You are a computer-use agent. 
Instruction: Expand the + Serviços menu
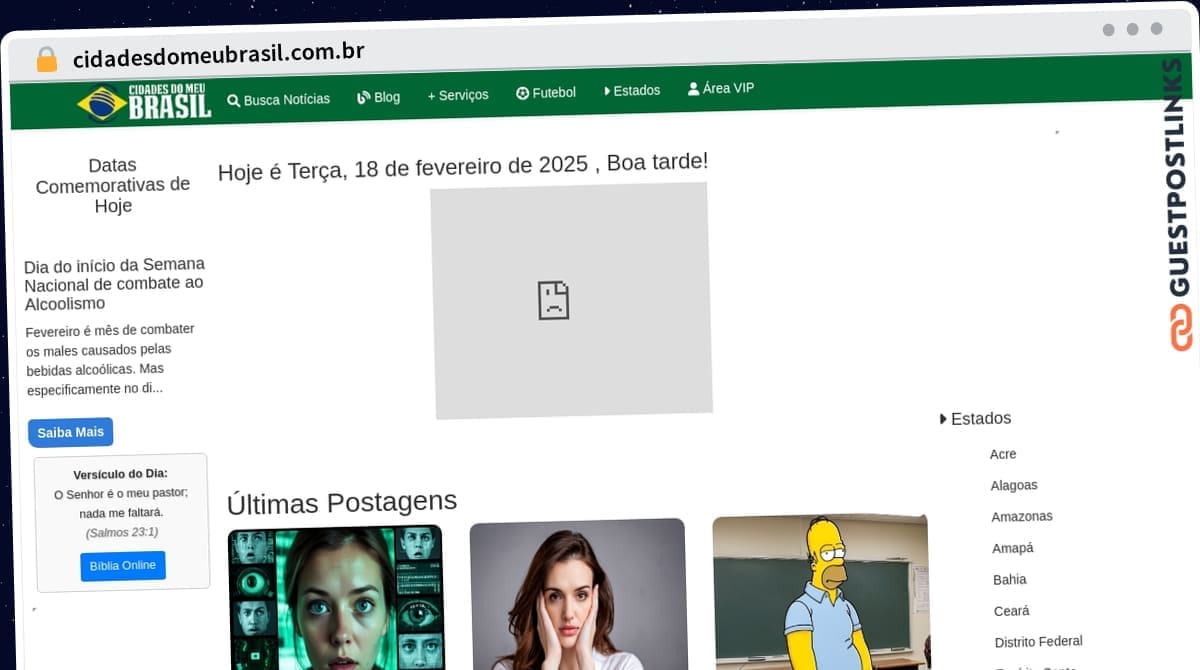click(458, 95)
